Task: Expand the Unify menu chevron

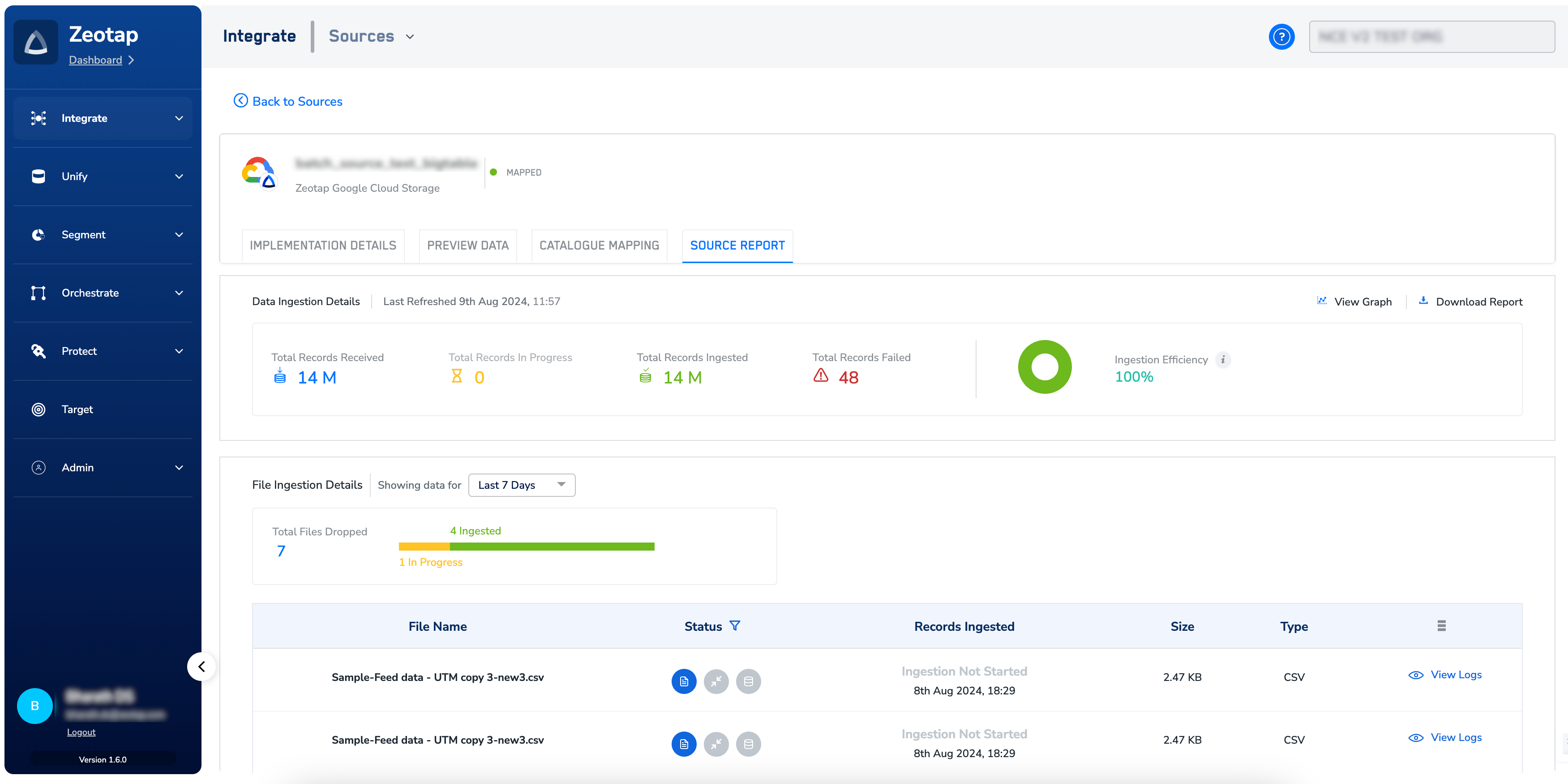Action: pyautogui.click(x=179, y=177)
